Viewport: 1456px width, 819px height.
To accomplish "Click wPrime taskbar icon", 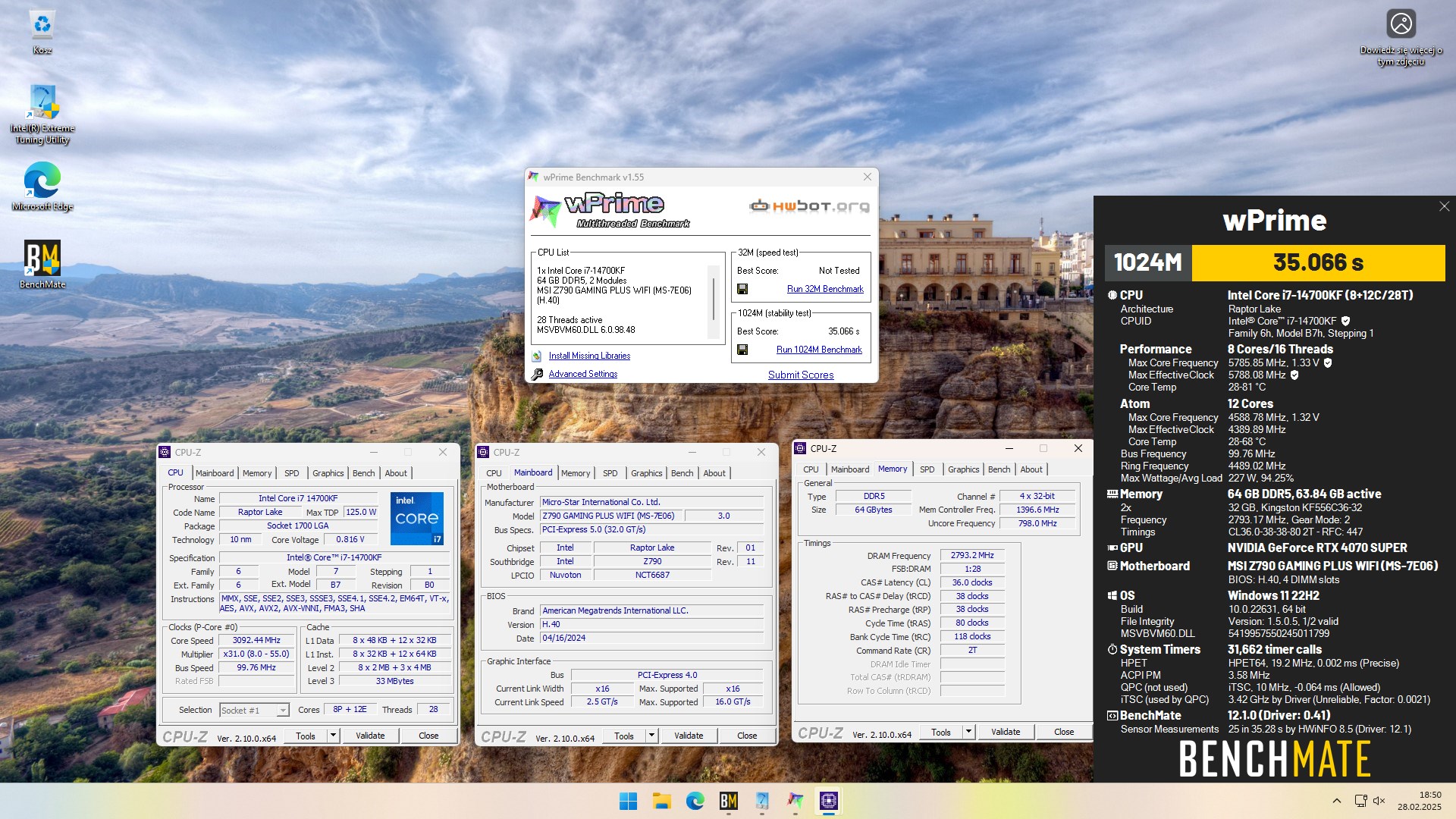I will (795, 801).
